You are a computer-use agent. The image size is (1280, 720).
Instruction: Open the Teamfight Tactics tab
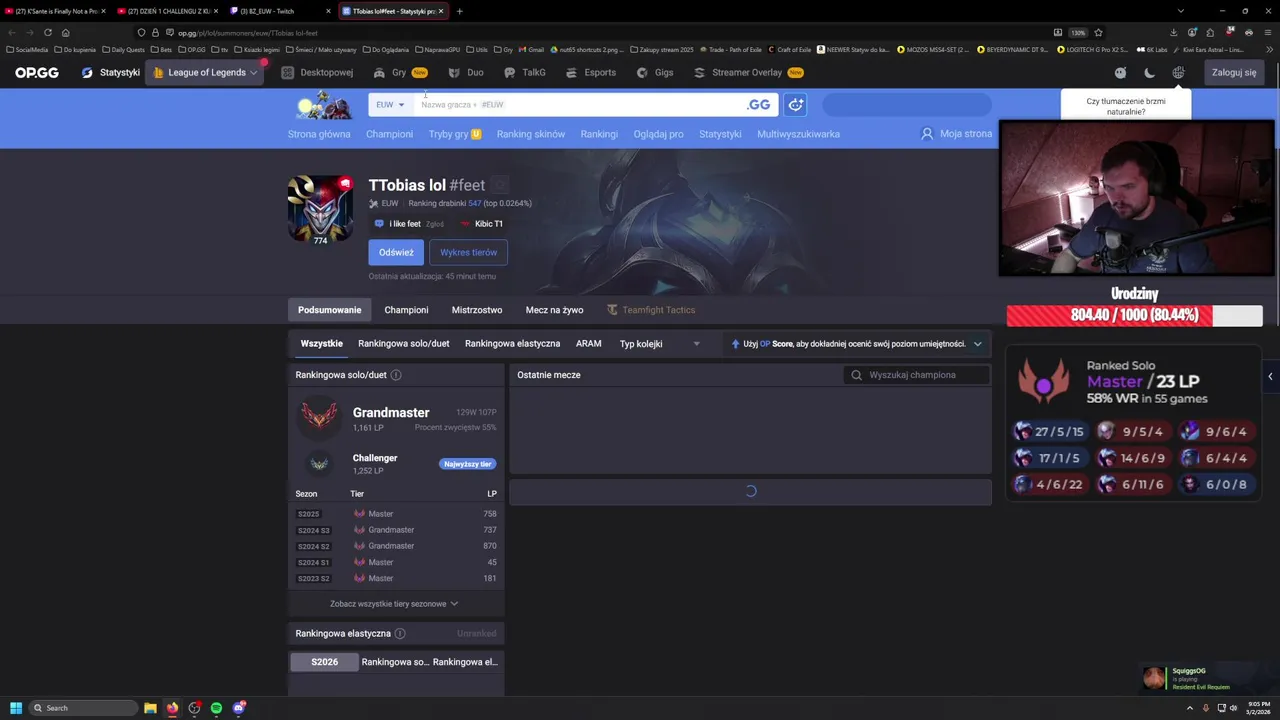[x=651, y=310]
